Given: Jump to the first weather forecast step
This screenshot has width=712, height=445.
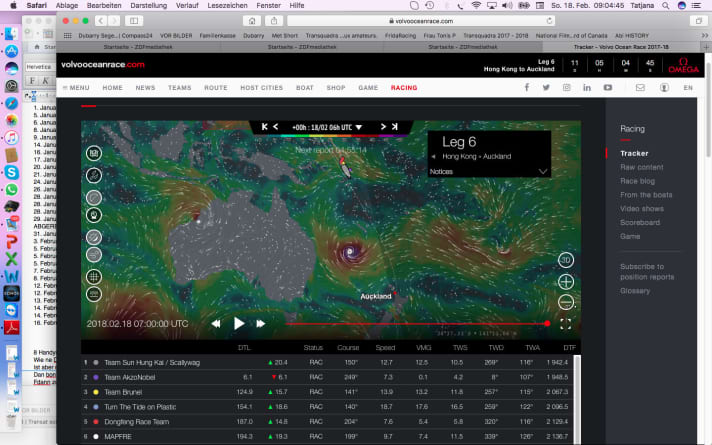Looking at the screenshot, I should (x=265, y=127).
